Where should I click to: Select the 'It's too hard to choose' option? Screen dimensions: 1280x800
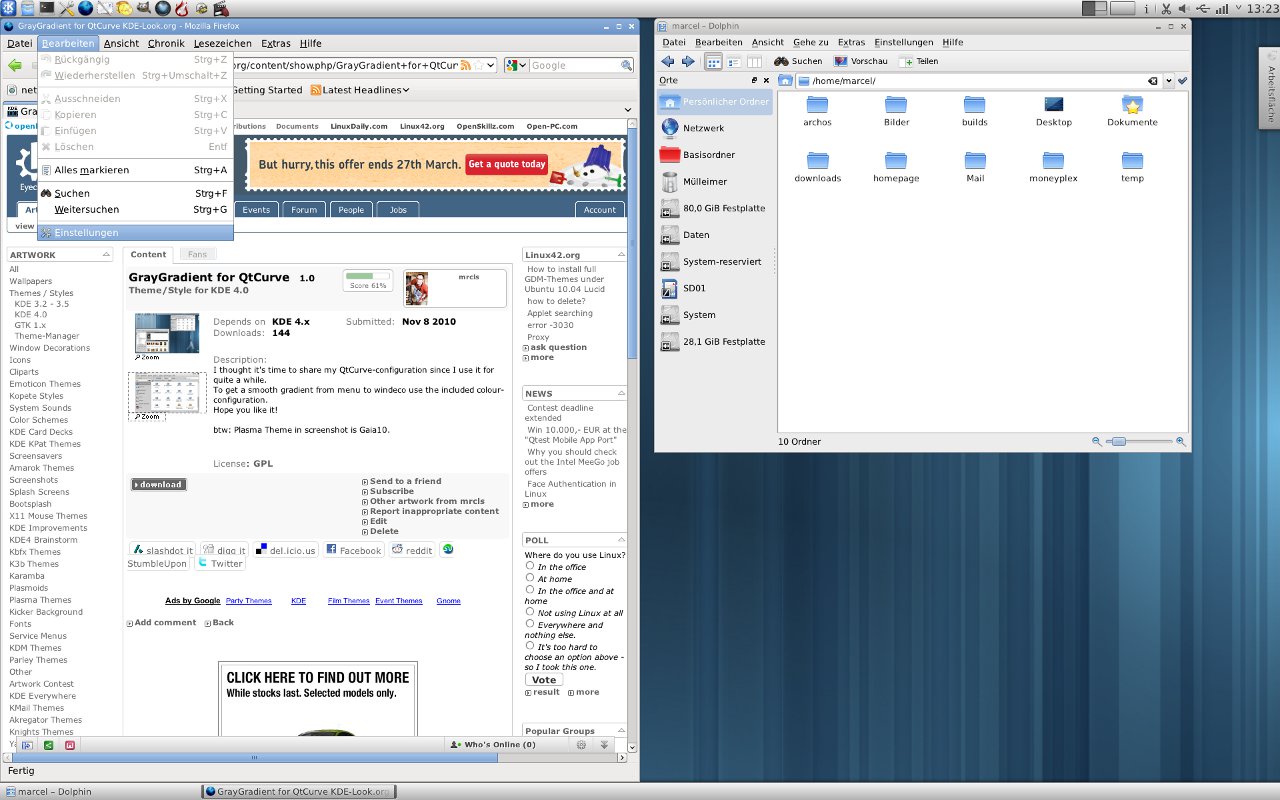[530, 645]
